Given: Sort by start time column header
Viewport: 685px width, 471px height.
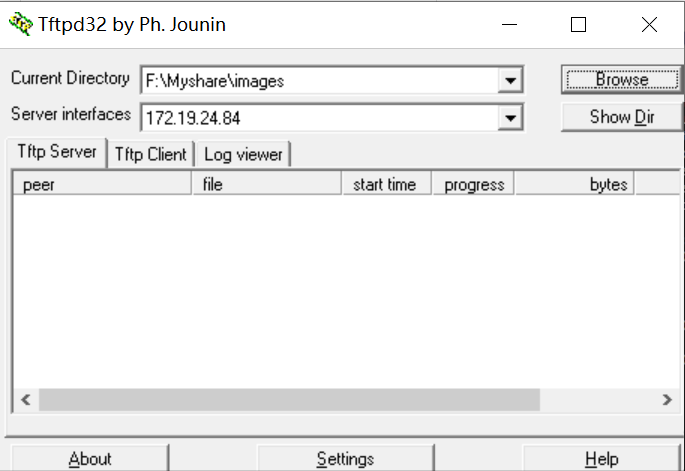Looking at the screenshot, I should 387,184.
